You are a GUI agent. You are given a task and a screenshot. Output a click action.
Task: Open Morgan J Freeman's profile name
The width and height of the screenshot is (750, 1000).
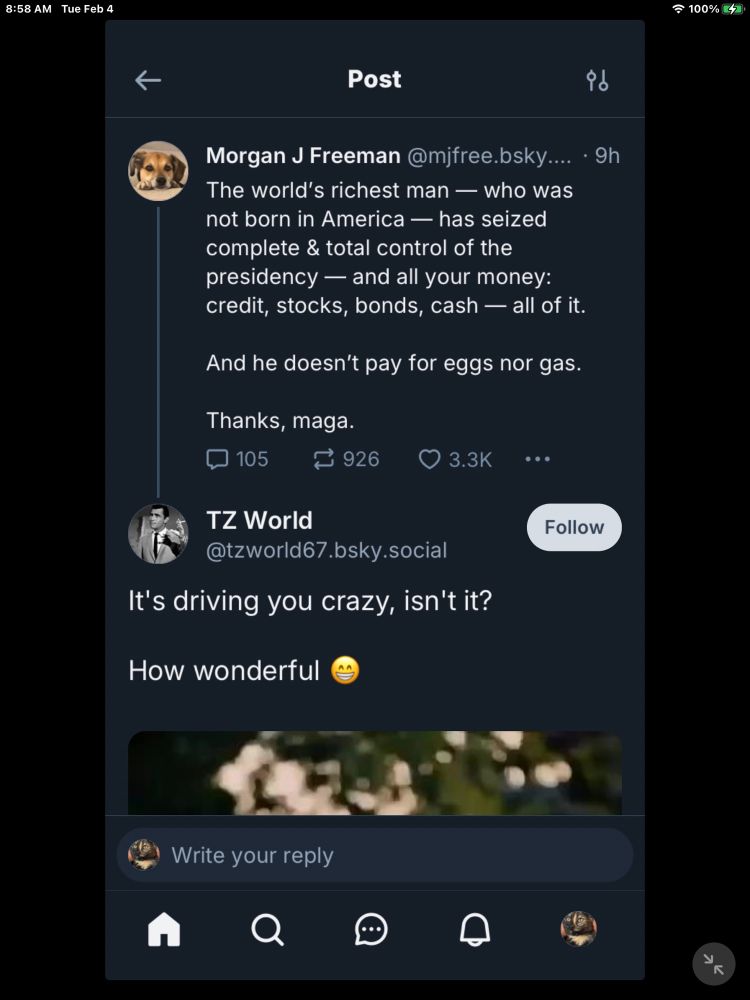tap(302, 156)
